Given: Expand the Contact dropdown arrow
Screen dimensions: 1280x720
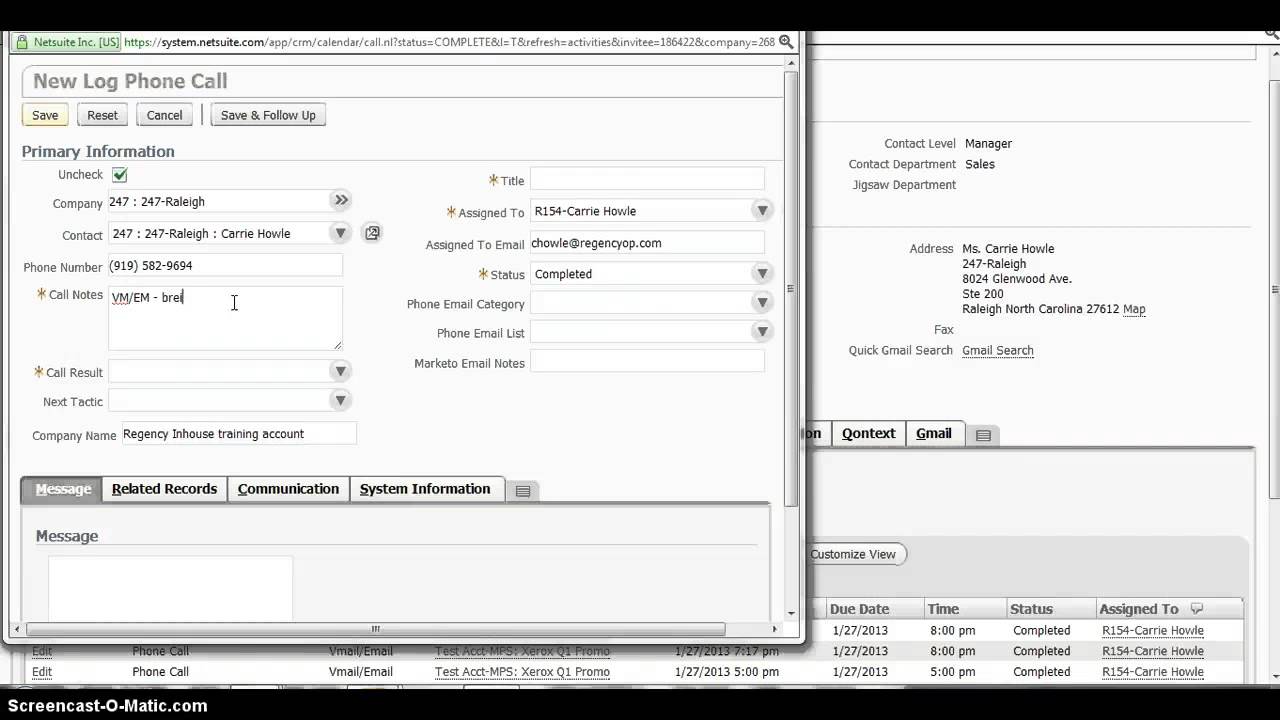Looking at the screenshot, I should (x=341, y=233).
